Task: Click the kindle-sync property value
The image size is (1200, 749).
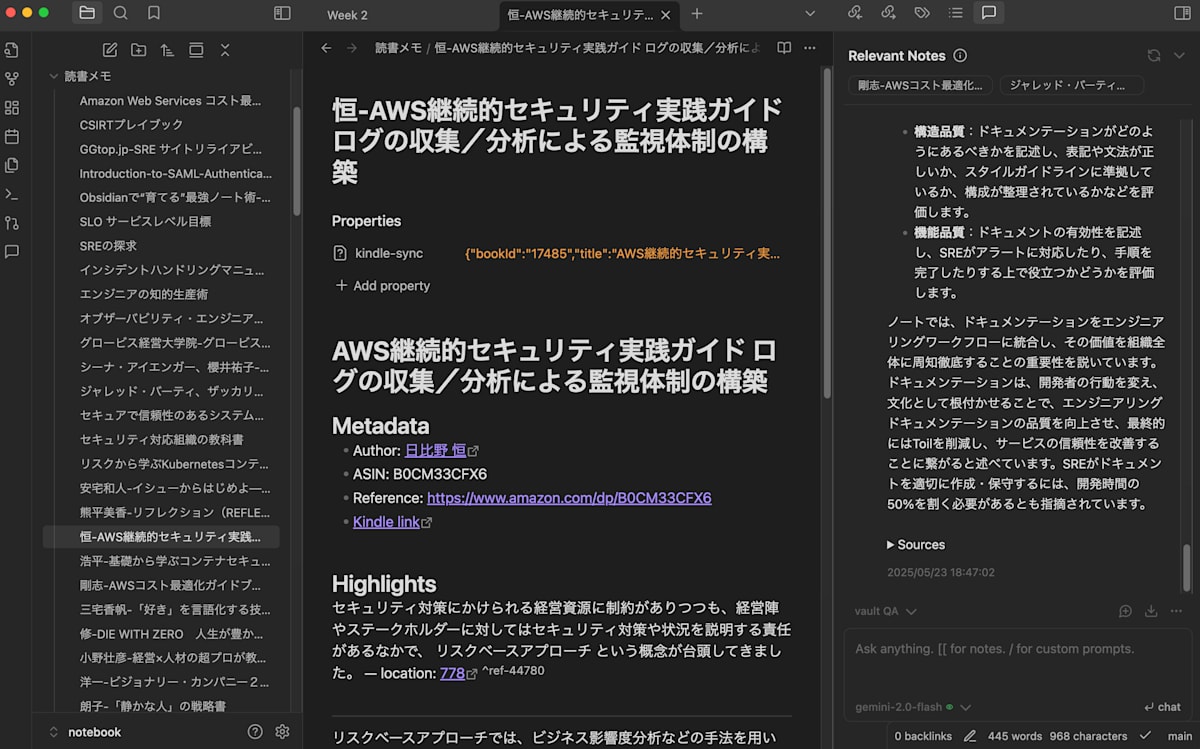Action: [x=622, y=254]
